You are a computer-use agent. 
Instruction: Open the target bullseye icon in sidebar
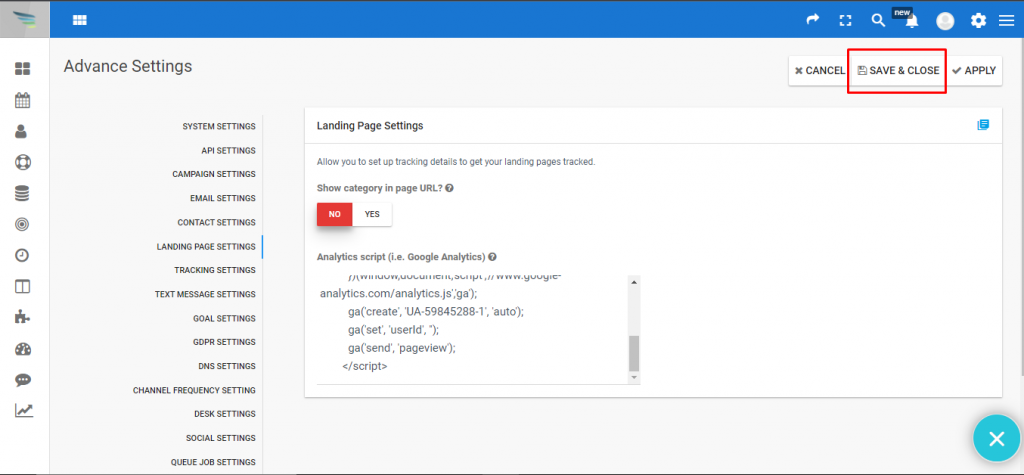22,224
